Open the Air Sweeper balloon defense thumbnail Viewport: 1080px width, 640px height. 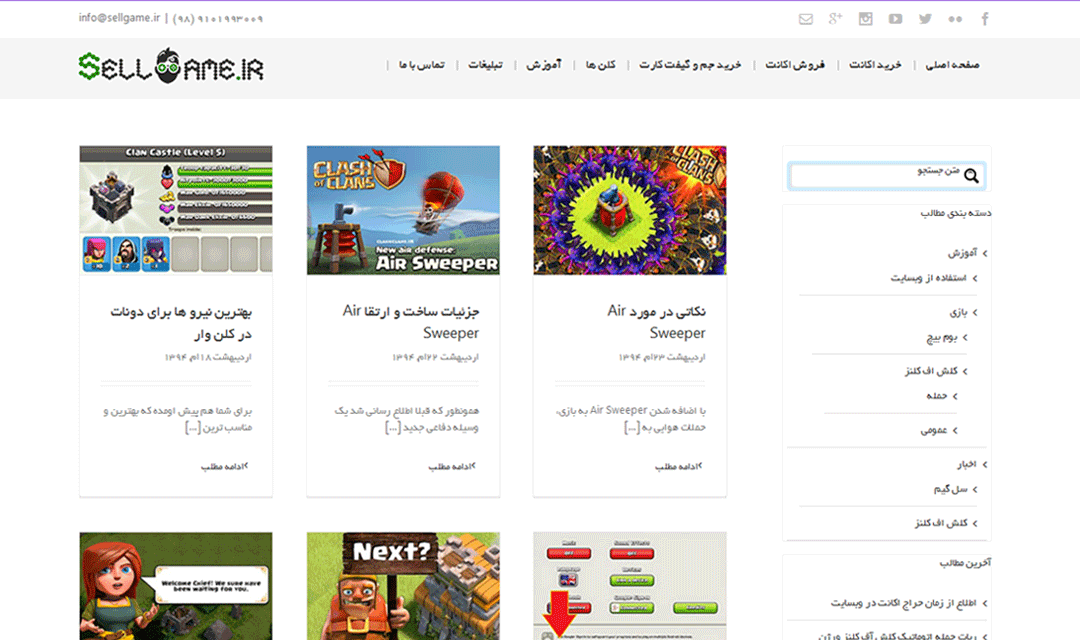click(x=403, y=210)
